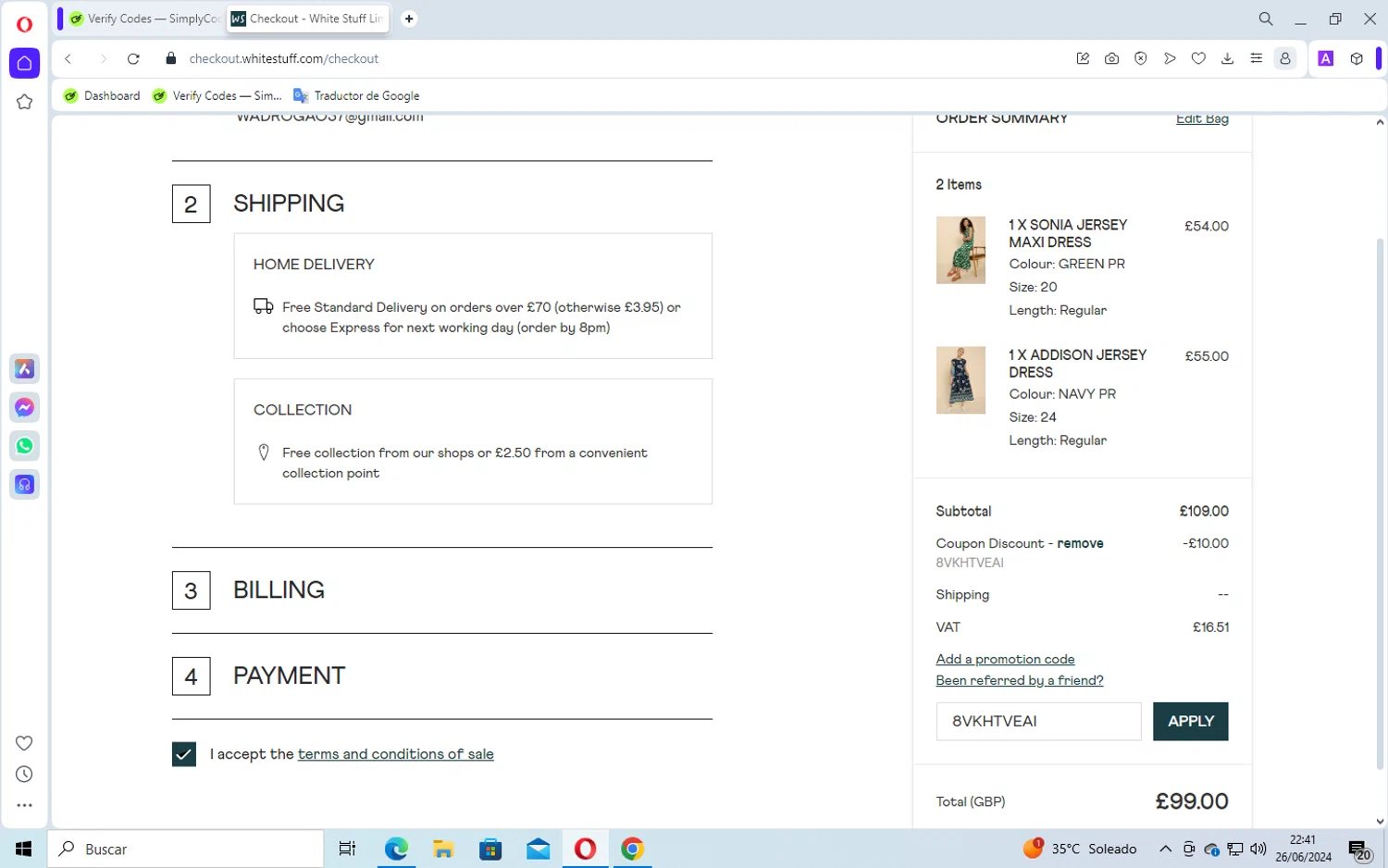Click the APPLY coupon button

tap(1191, 722)
